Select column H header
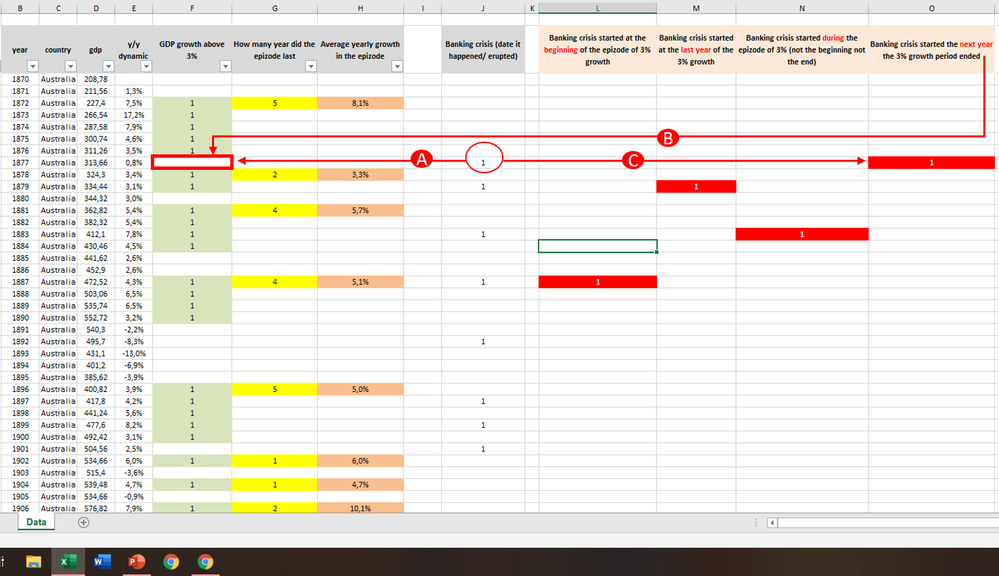The height and width of the screenshot is (576, 999). click(x=361, y=8)
